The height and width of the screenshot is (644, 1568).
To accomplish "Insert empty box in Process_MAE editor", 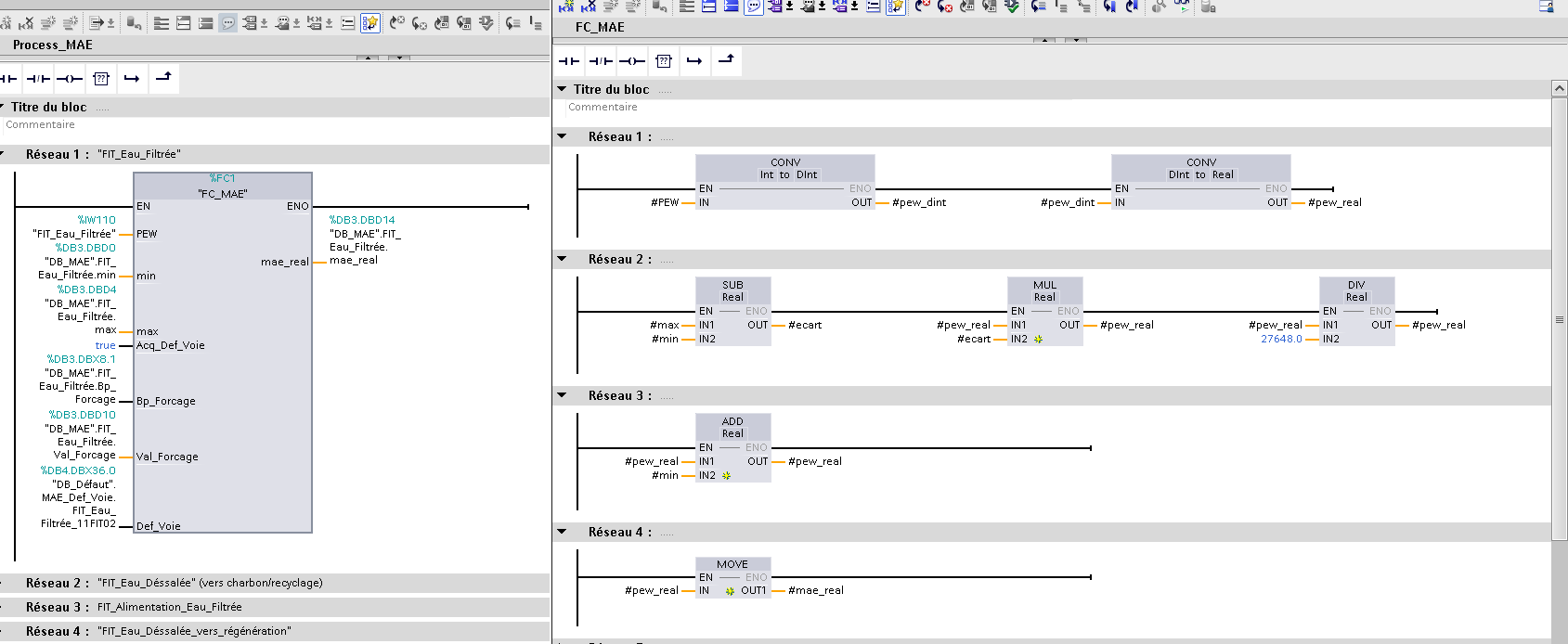I will pos(101,79).
